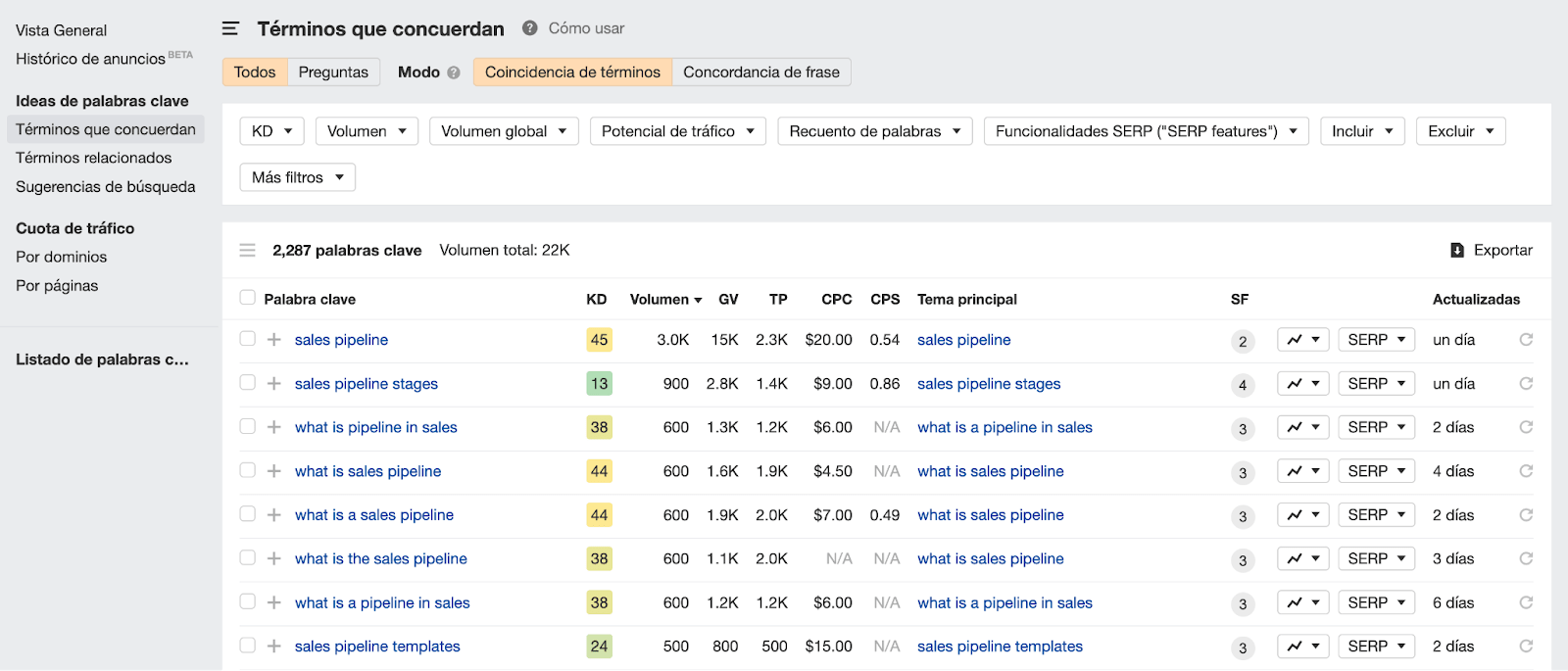Open SERP dropdown for sales pipeline stages
The height and width of the screenshot is (671, 1568).
1376,384
